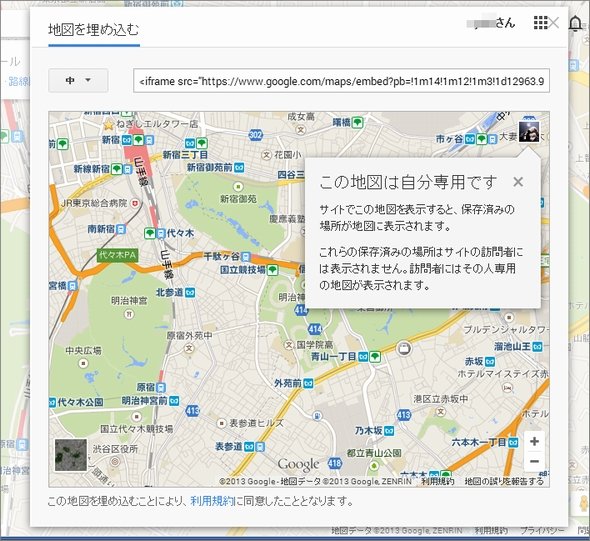Click the 乃木坂 subway icon

point(389,431)
